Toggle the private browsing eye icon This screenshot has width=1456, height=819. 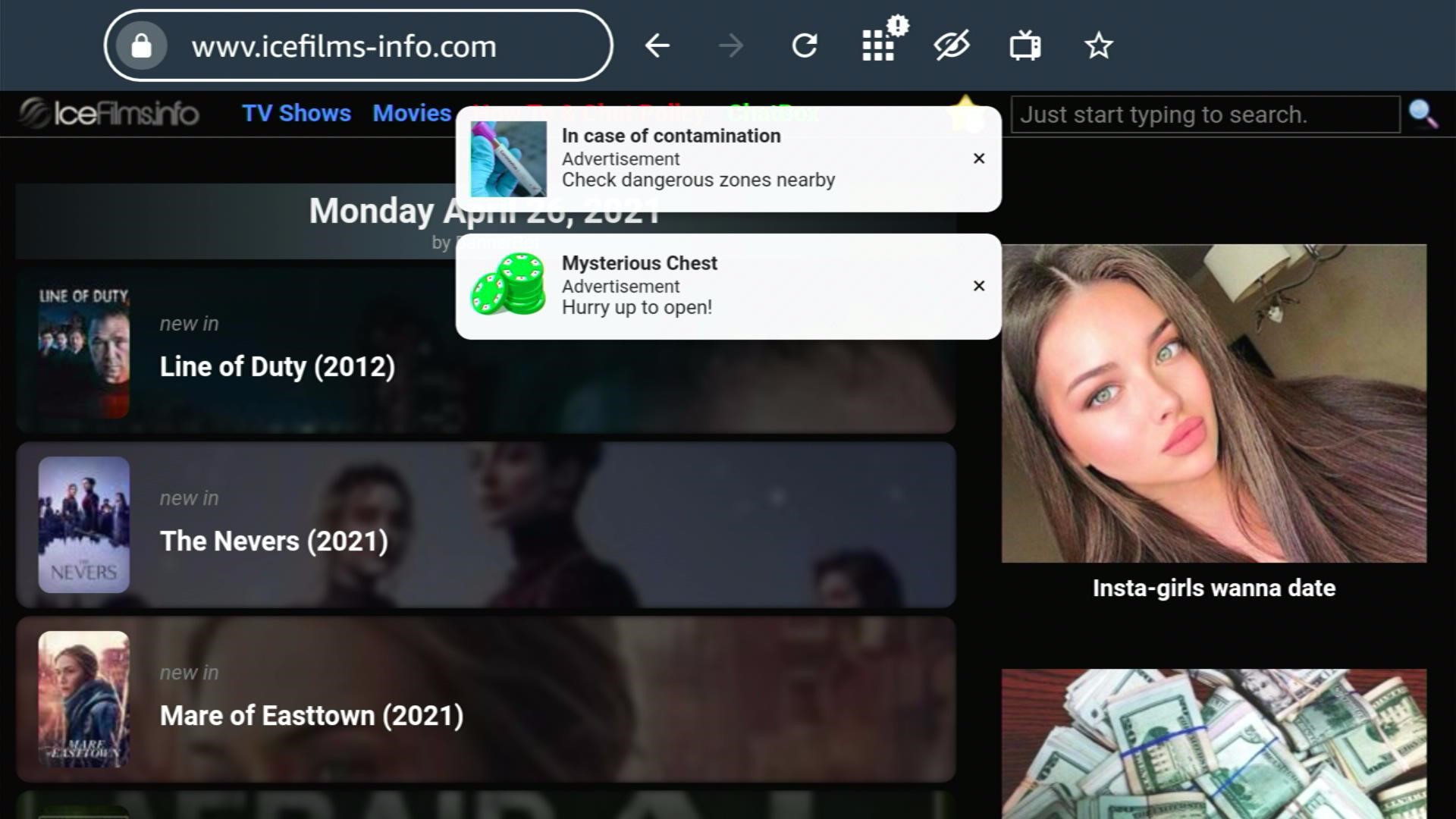pos(952,46)
